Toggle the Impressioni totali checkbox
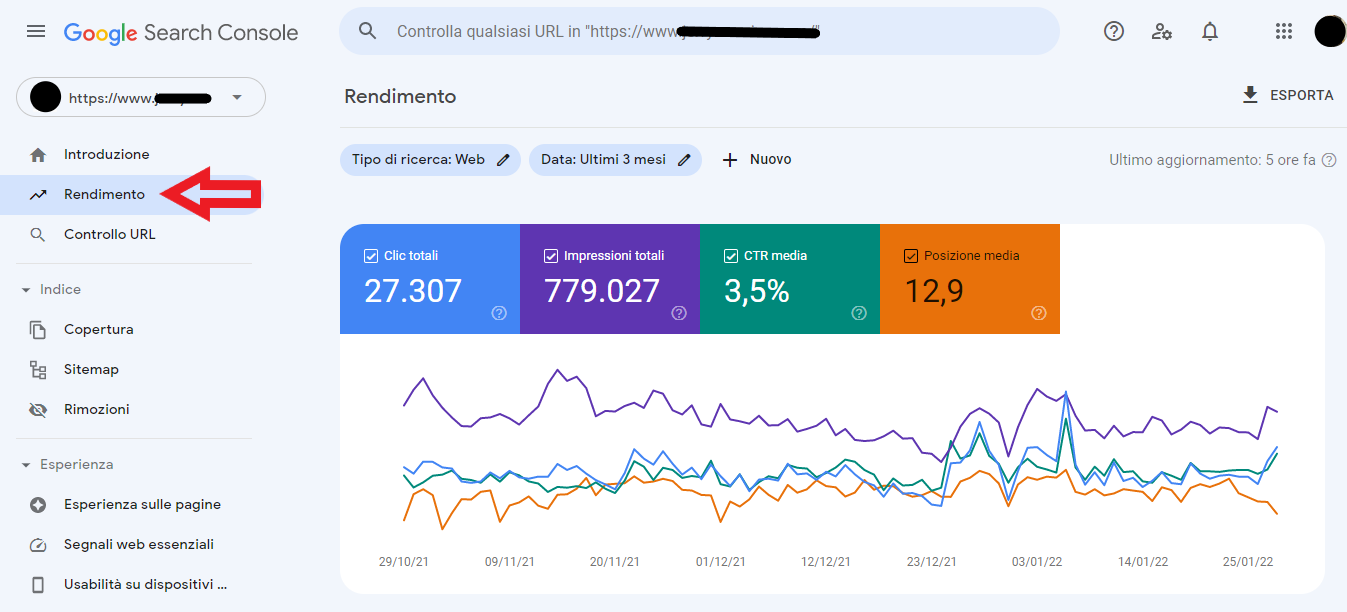Image resolution: width=1347 pixels, height=612 pixels. (x=551, y=256)
